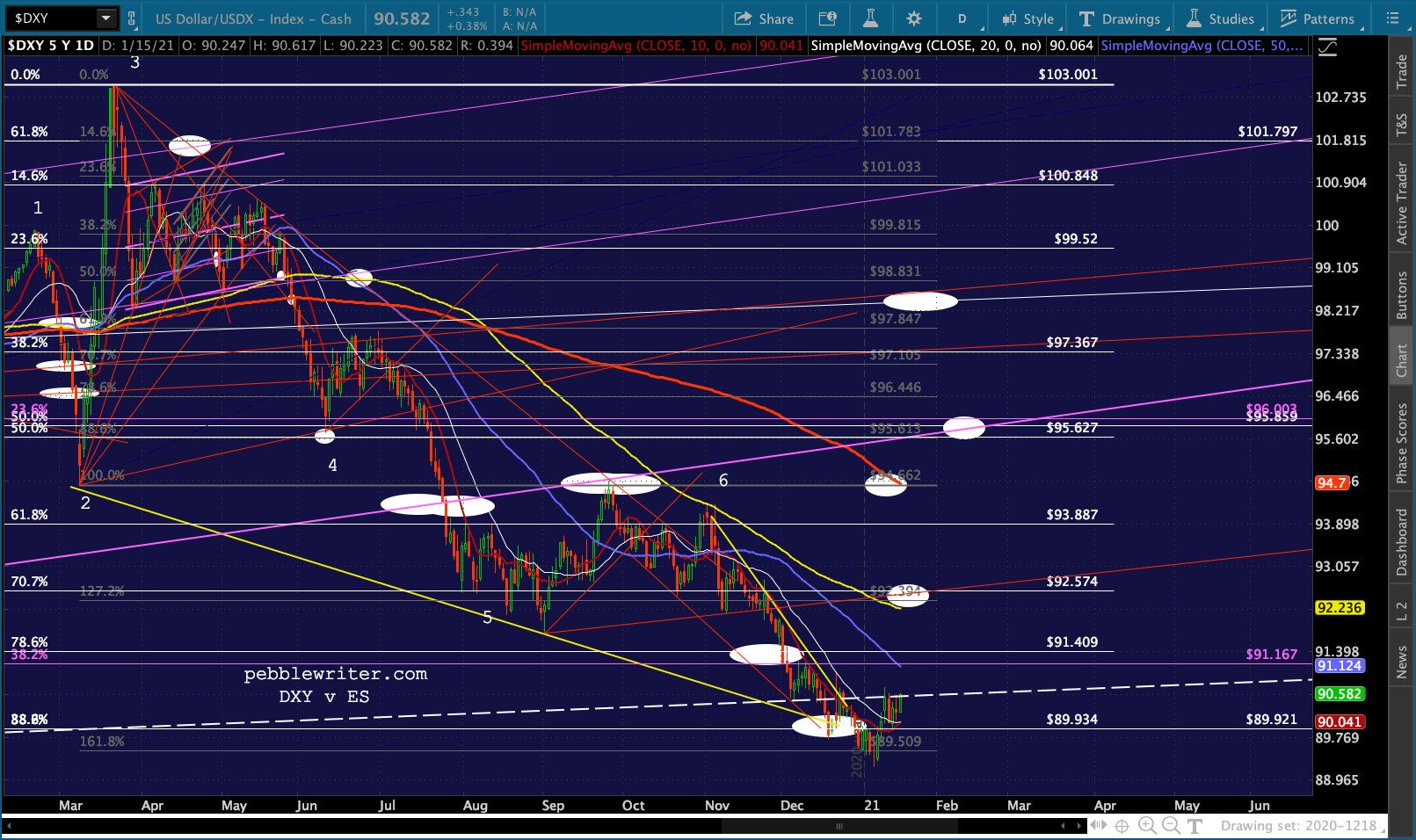
Task: Open the Phase Scores sidebar tab
Action: (1402, 443)
